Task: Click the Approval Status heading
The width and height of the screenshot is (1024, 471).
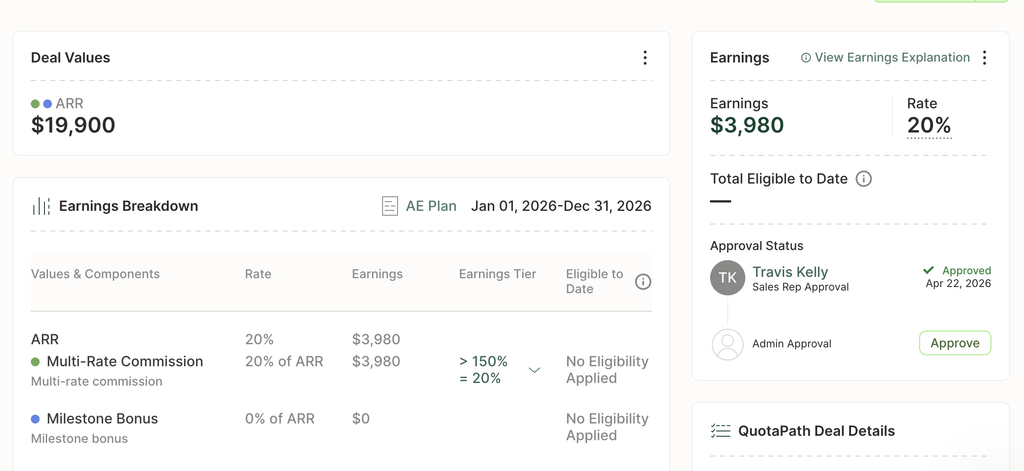Action: [x=757, y=246]
